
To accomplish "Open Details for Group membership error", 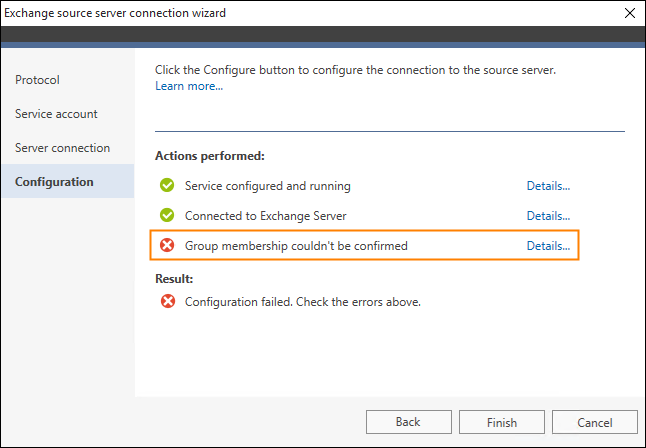I will 548,246.
